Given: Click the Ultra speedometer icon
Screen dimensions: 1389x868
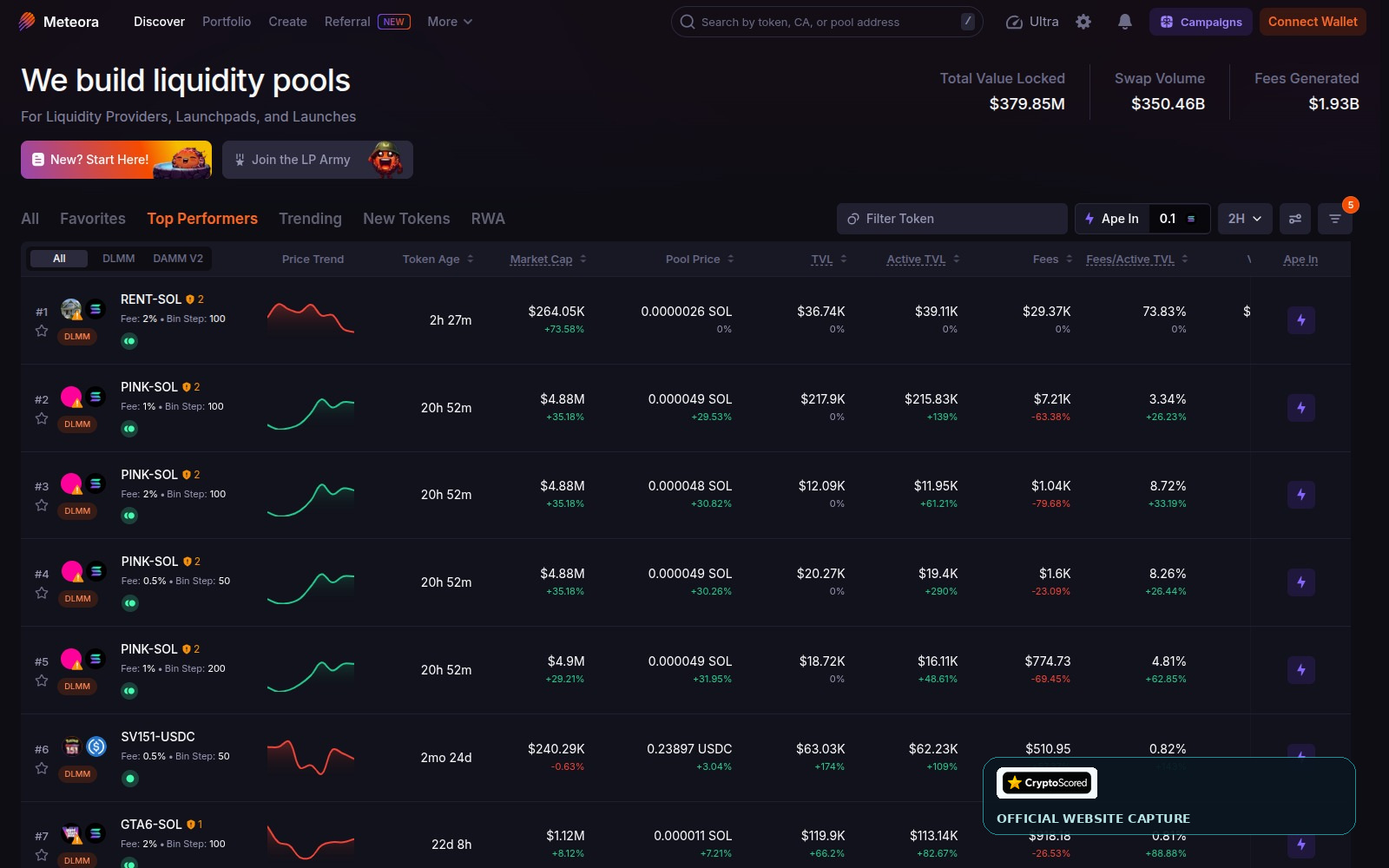Looking at the screenshot, I should pos(1014,22).
